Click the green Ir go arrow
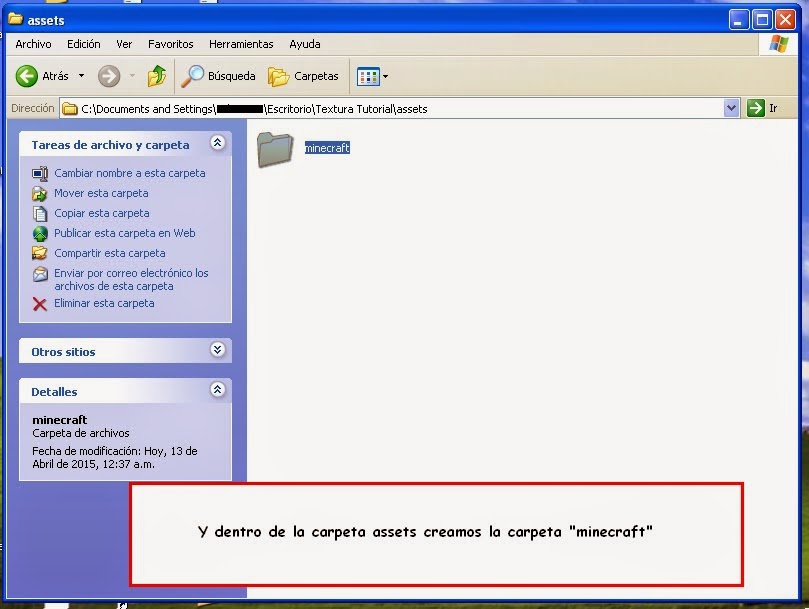Screen dimensions: 809x609 755,108
